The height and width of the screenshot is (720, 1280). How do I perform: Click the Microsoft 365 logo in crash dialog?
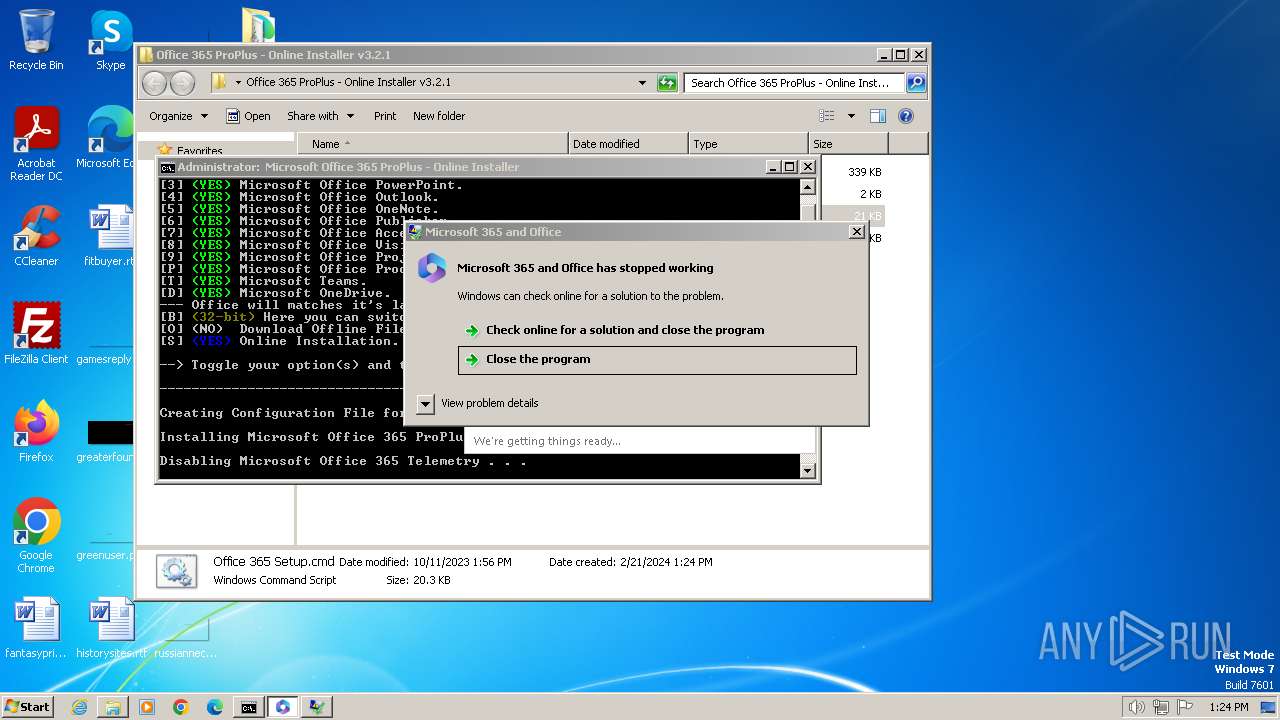click(x=432, y=268)
